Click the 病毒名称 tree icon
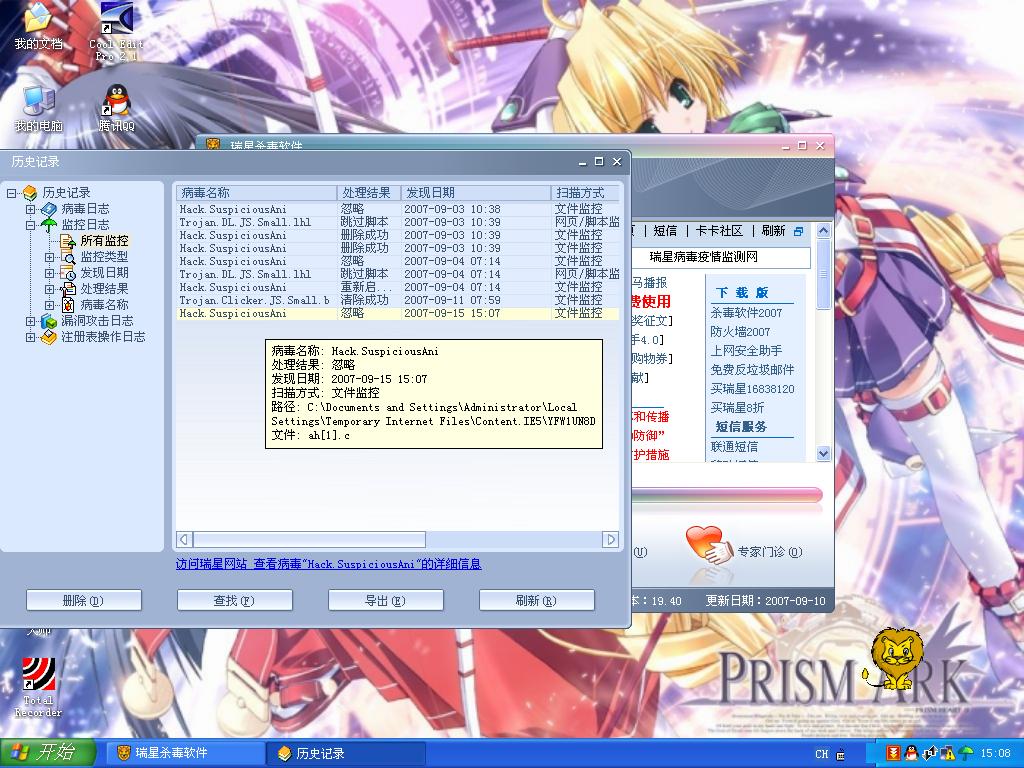Viewport: 1024px width, 768px height. [68, 305]
